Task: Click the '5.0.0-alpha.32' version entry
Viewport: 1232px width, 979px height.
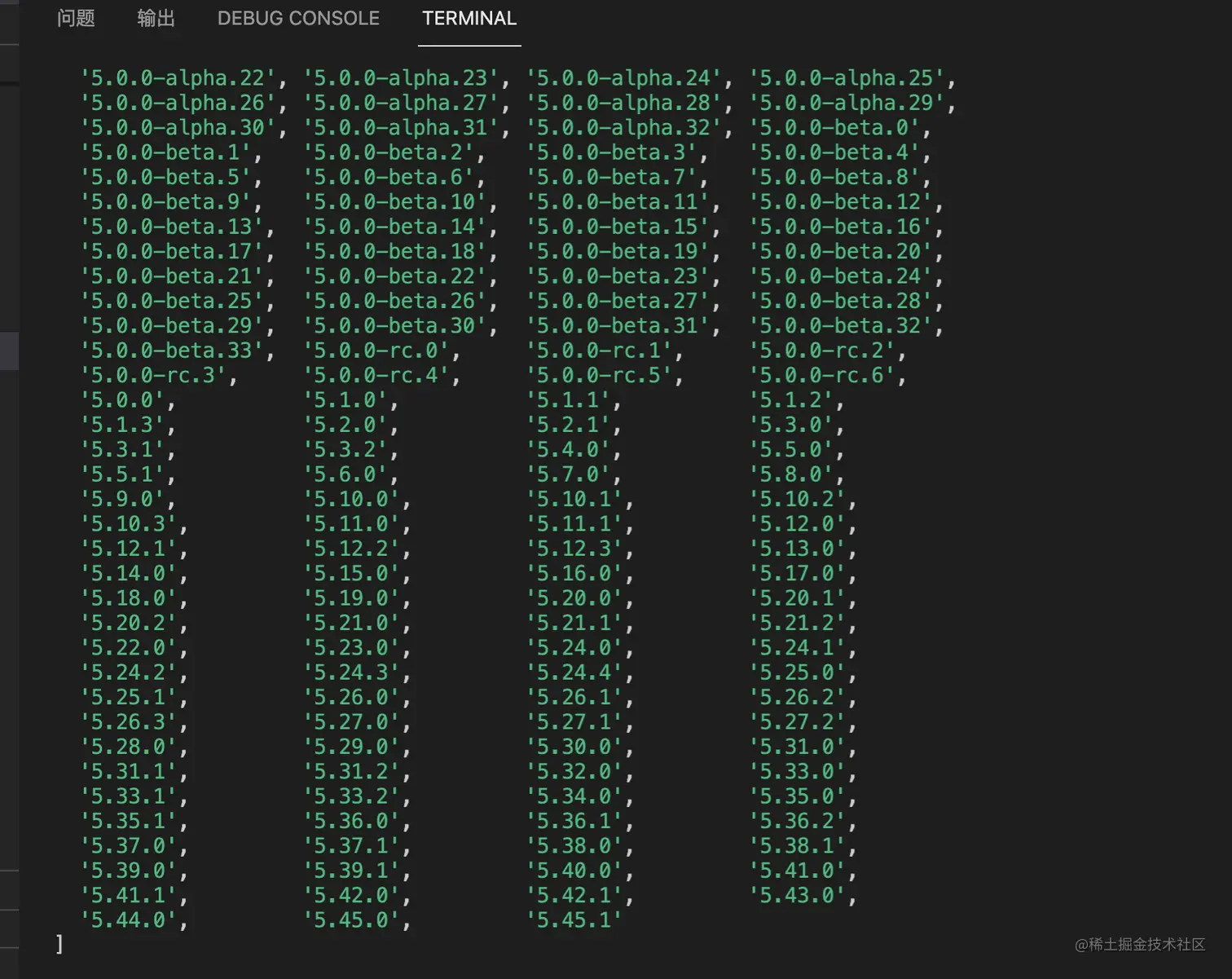Action: pos(624,128)
